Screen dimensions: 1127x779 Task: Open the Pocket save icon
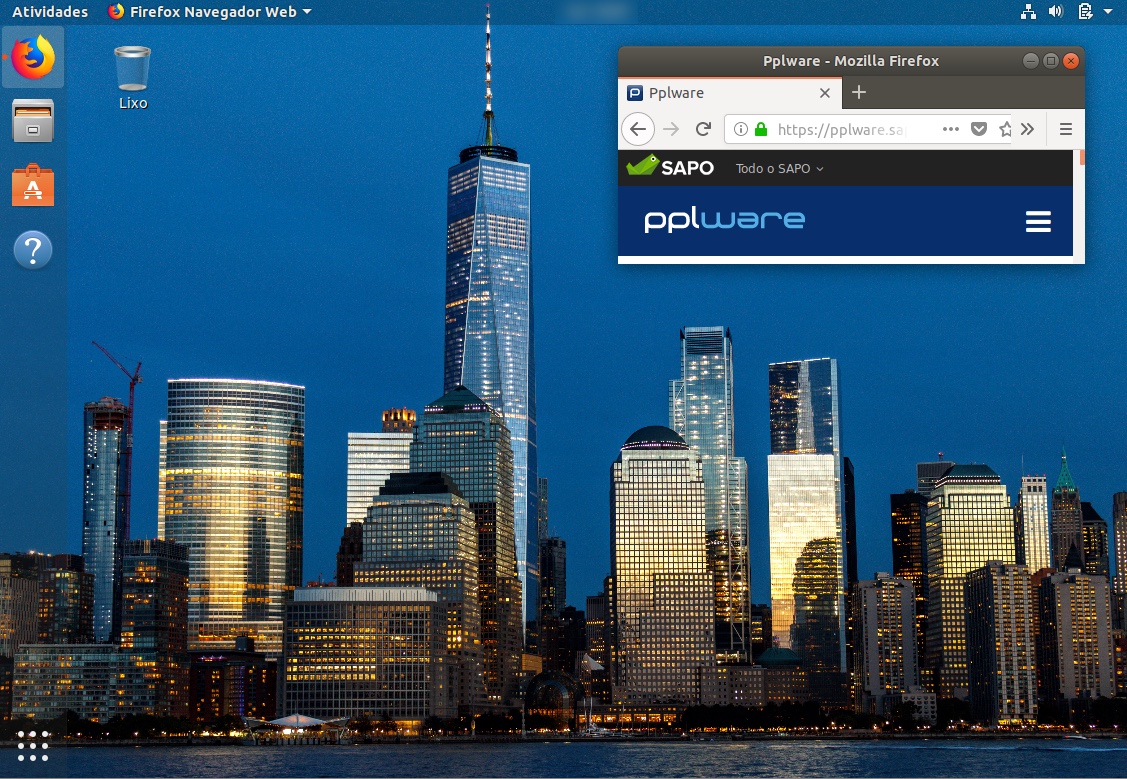tap(979, 129)
